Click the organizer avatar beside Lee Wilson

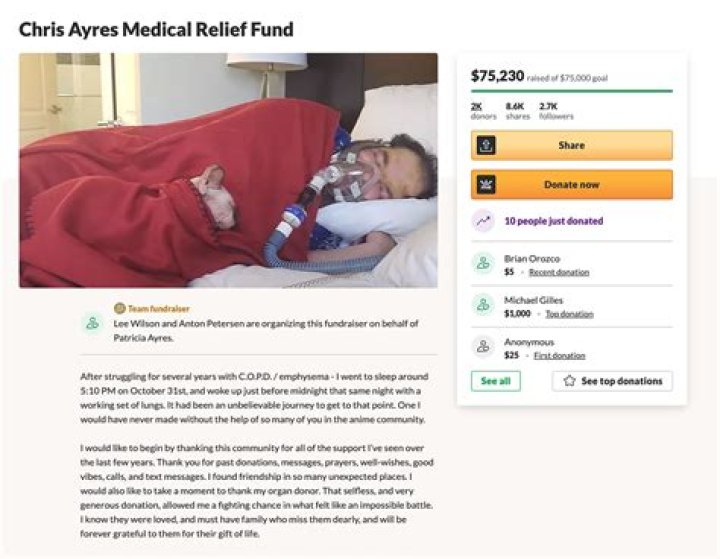(93, 323)
